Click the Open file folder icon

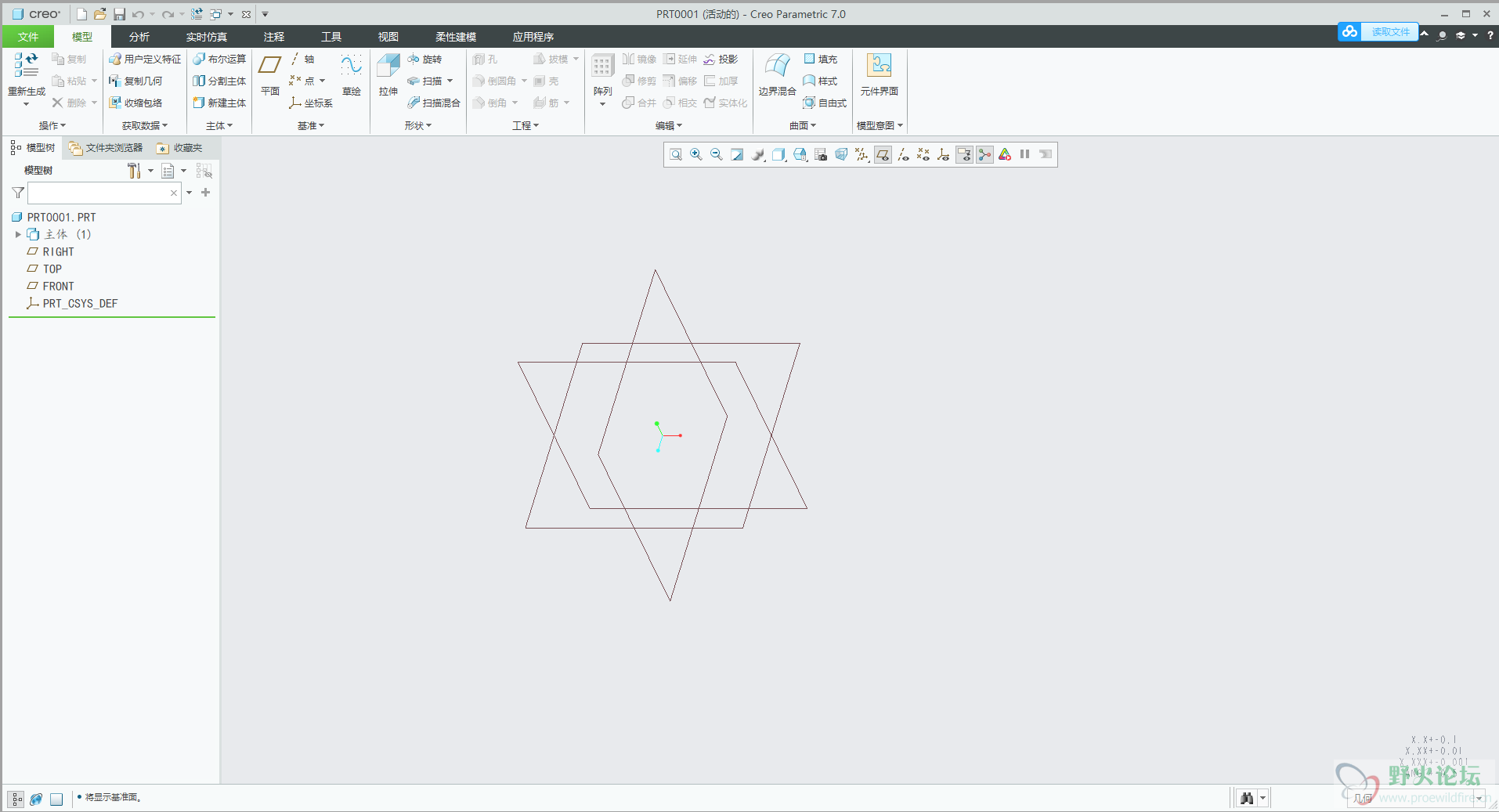coord(99,14)
